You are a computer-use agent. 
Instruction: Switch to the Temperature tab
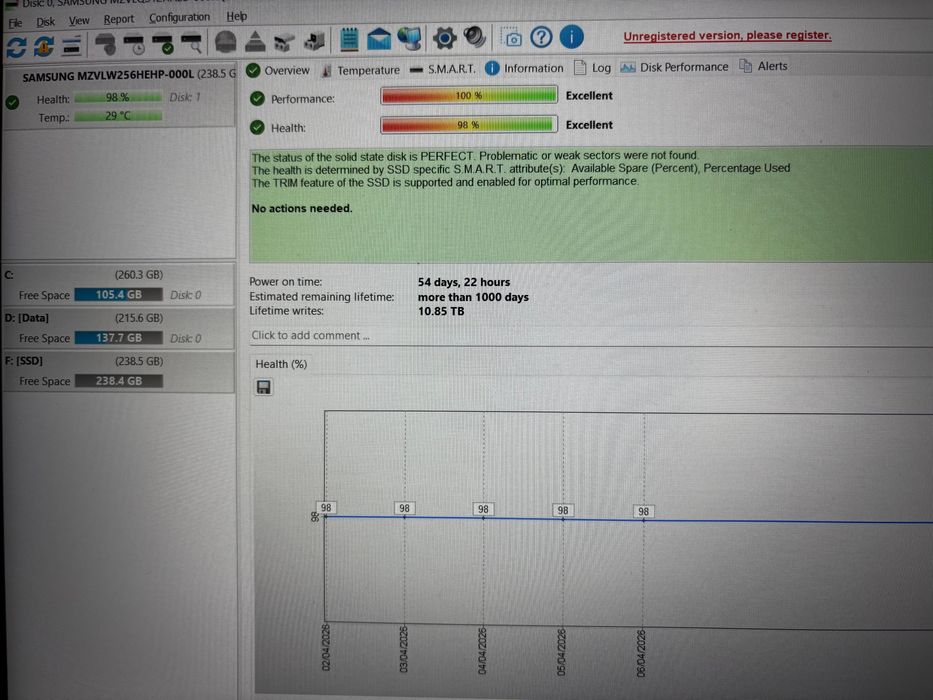361,70
